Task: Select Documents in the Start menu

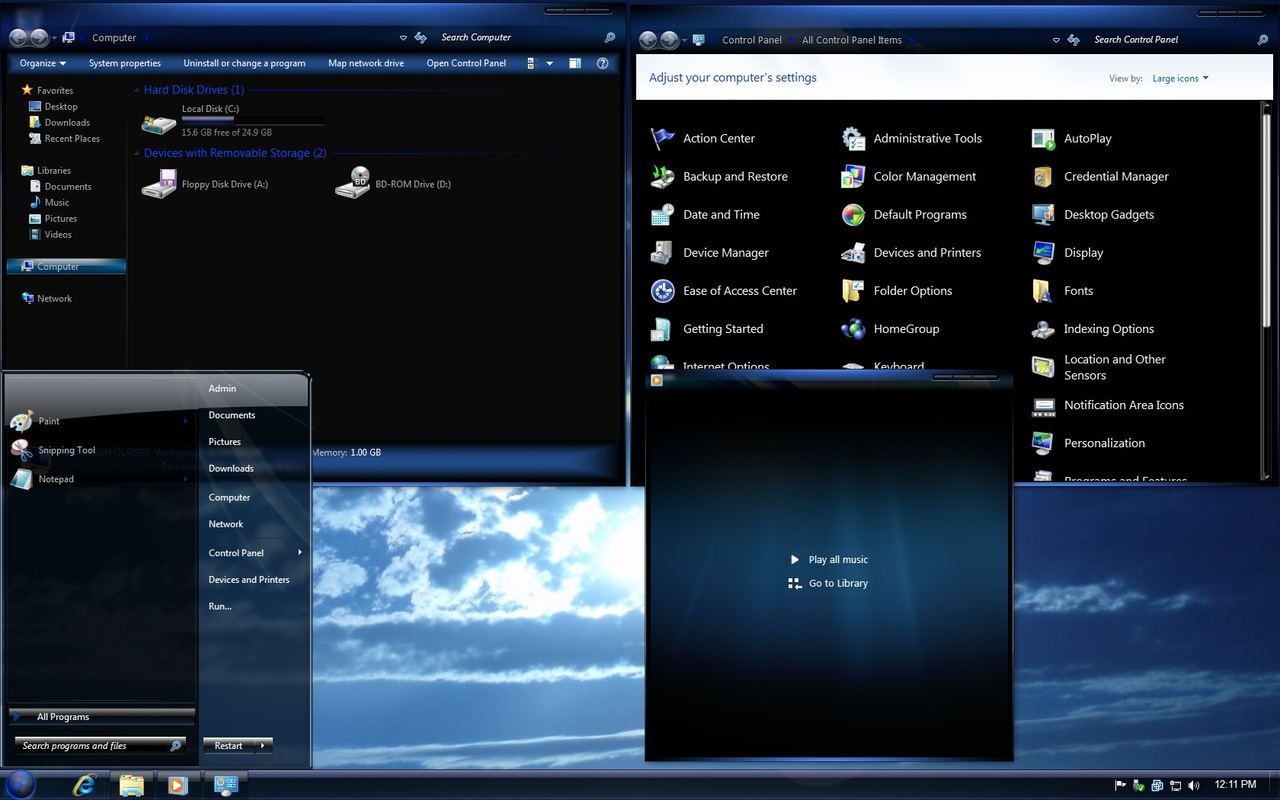Action: (231, 415)
